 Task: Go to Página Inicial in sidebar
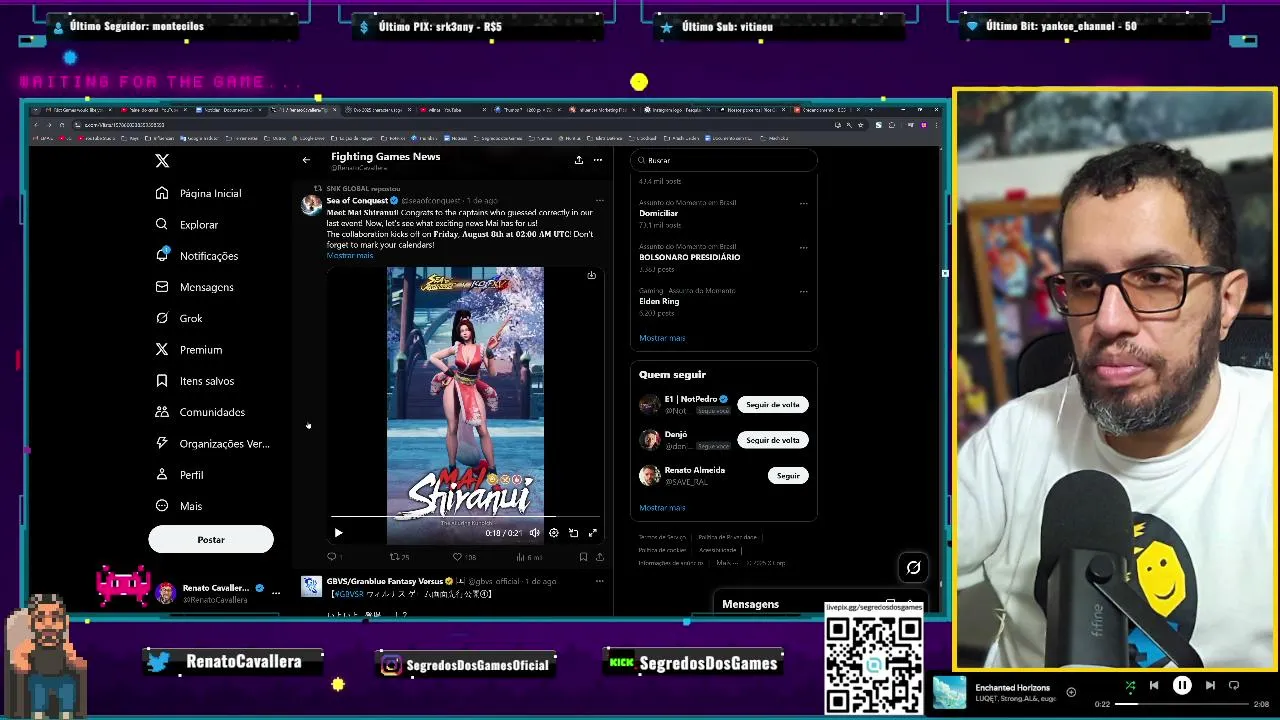[x=198, y=193]
